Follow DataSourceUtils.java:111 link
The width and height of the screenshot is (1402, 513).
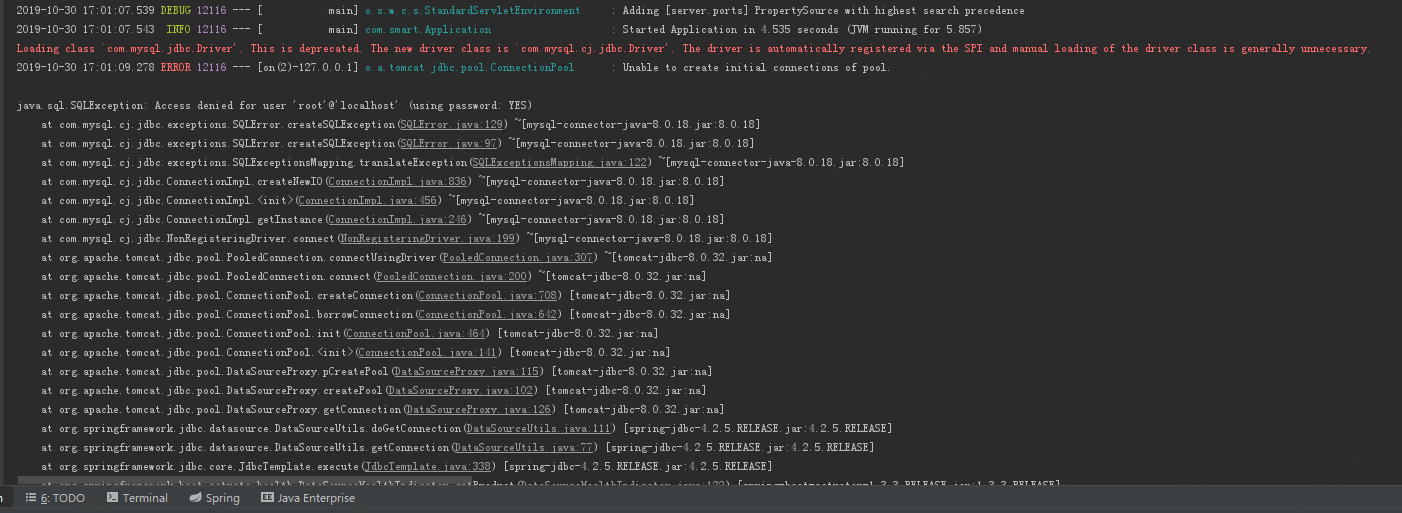click(539, 428)
